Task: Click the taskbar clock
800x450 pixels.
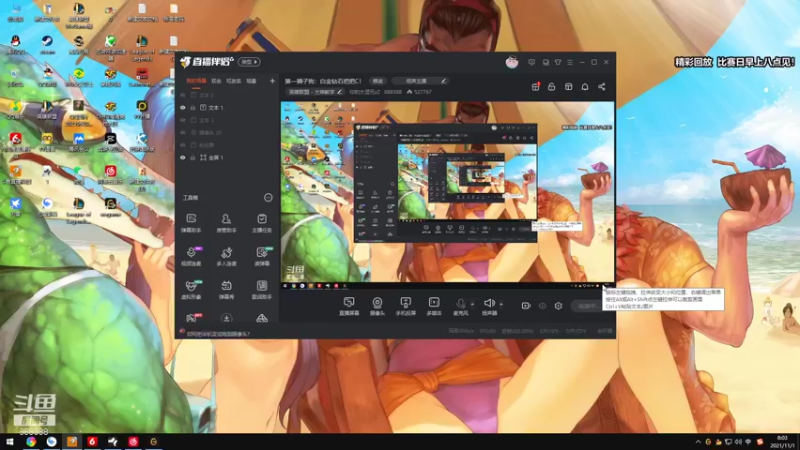Action: click(782, 442)
